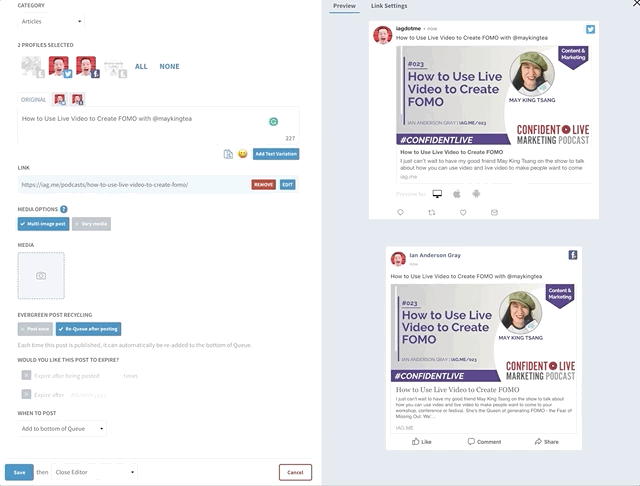Switch to the Link Settings tab
The image size is (640, 486).
coord(389,6)
